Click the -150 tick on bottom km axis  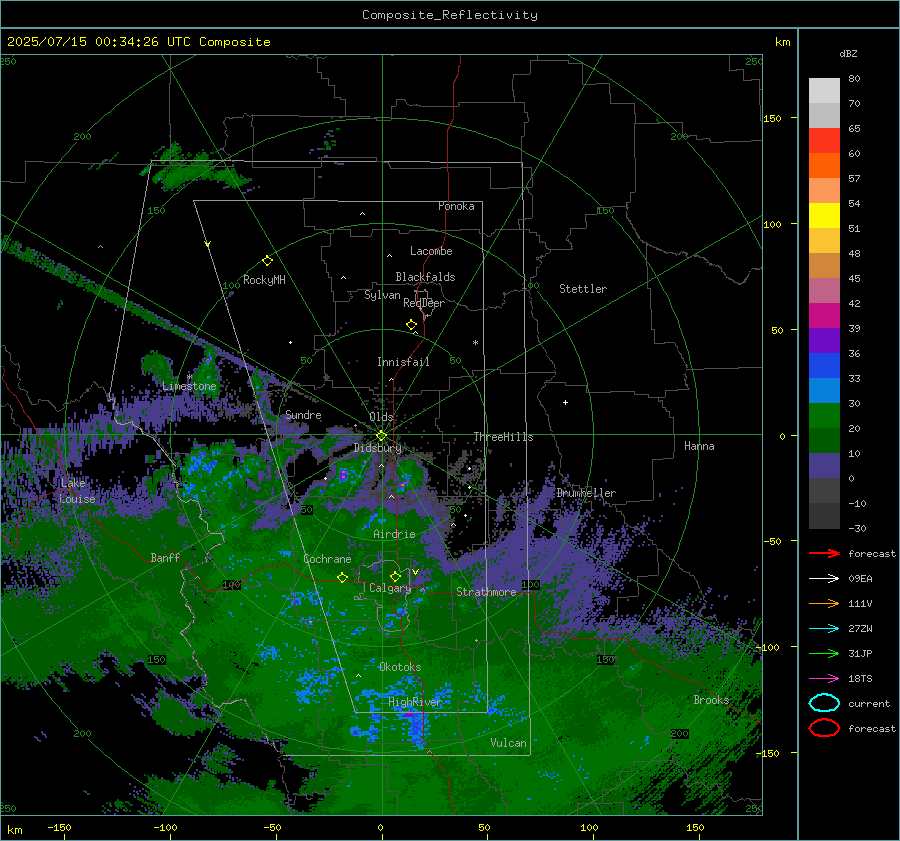coord(59,827)
